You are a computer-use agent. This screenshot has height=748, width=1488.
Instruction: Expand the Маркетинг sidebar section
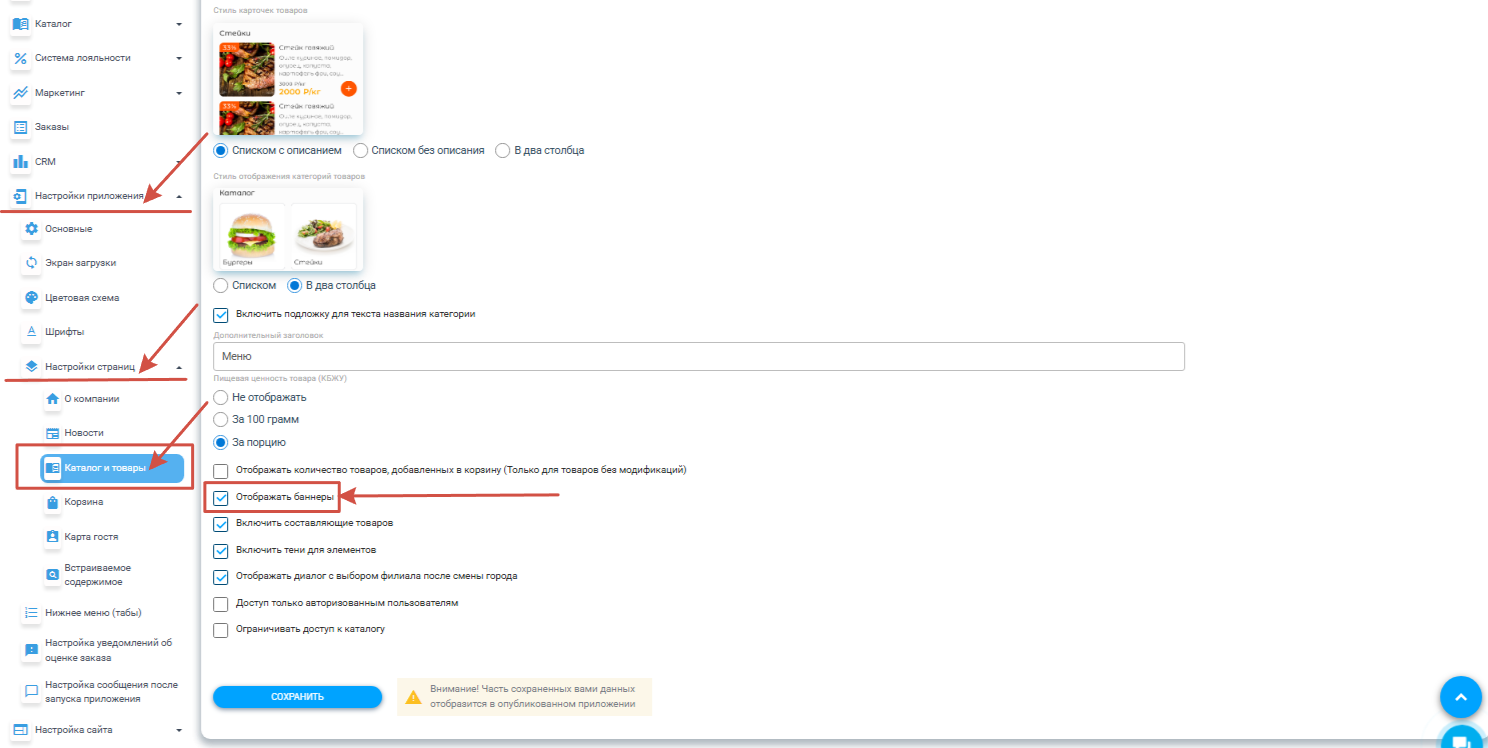click(x=95, y=93)
